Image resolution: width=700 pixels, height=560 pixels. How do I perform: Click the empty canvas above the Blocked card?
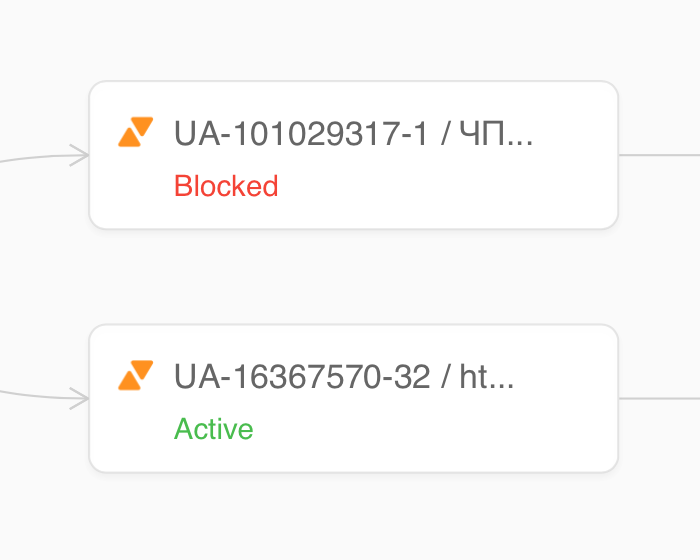(x=354, y=40)
